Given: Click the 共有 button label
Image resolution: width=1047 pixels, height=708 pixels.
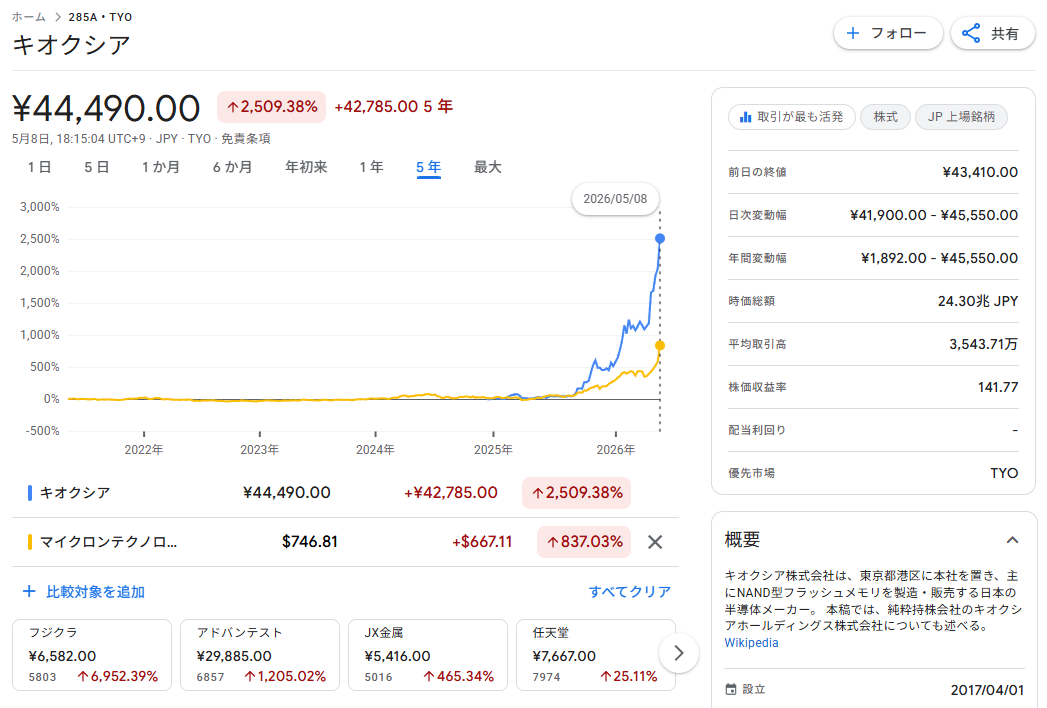Looking at the screenshot, I should (x=1005, y=34).
